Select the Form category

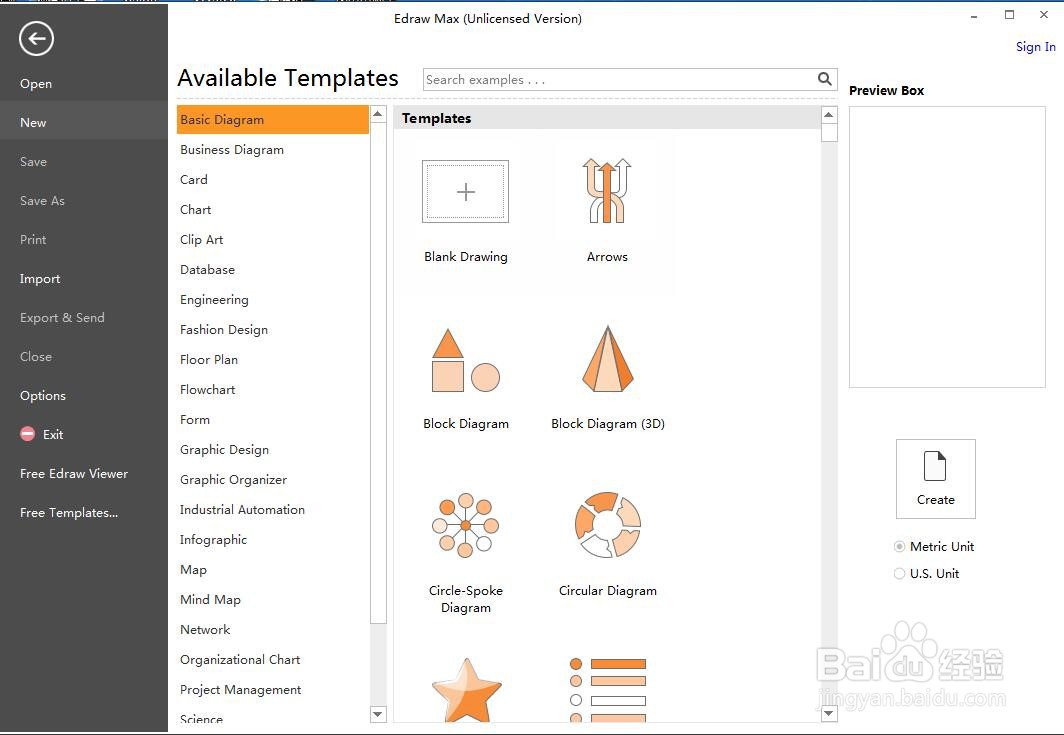273,419
